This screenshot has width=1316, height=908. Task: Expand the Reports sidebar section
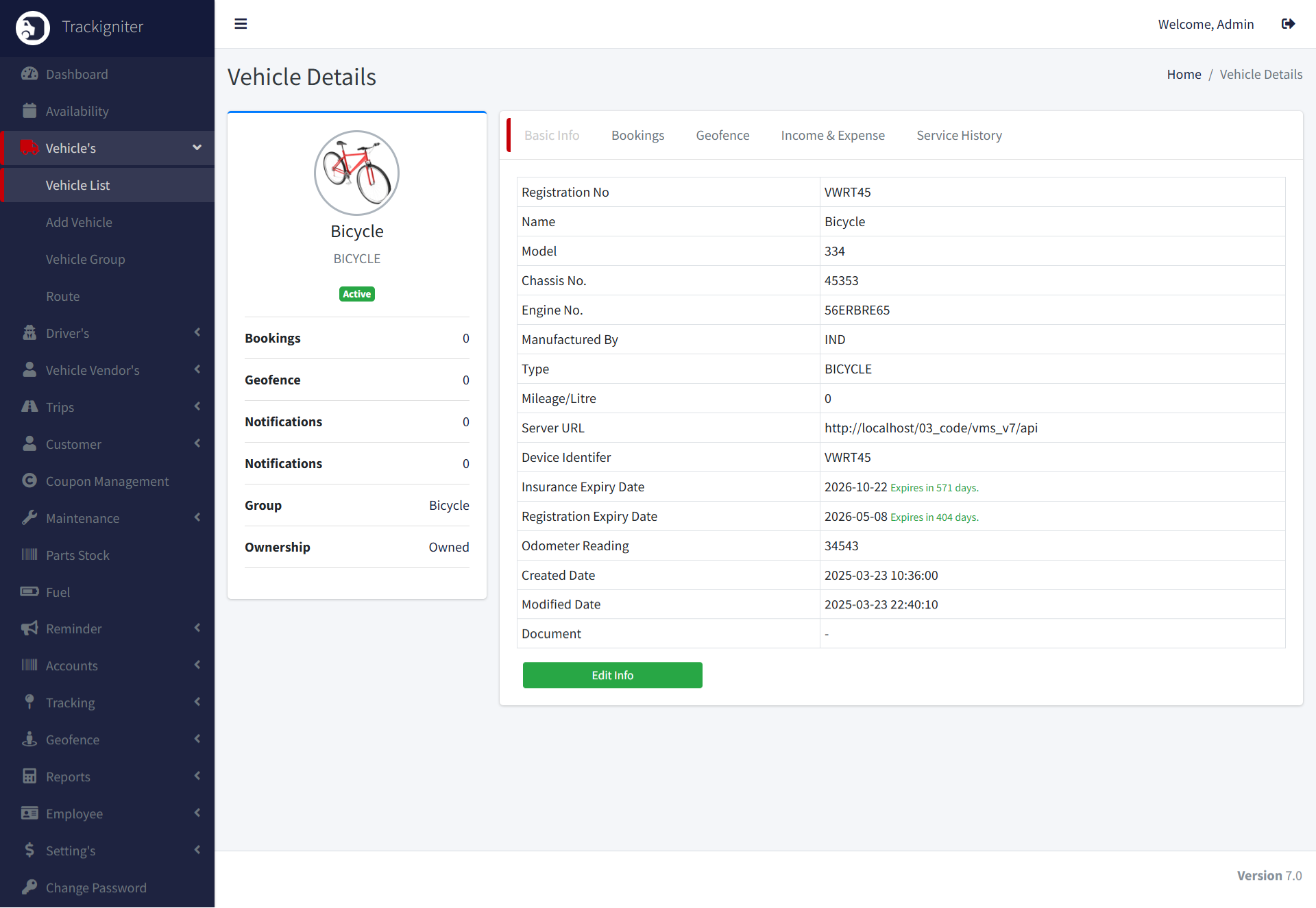point(68,776)
